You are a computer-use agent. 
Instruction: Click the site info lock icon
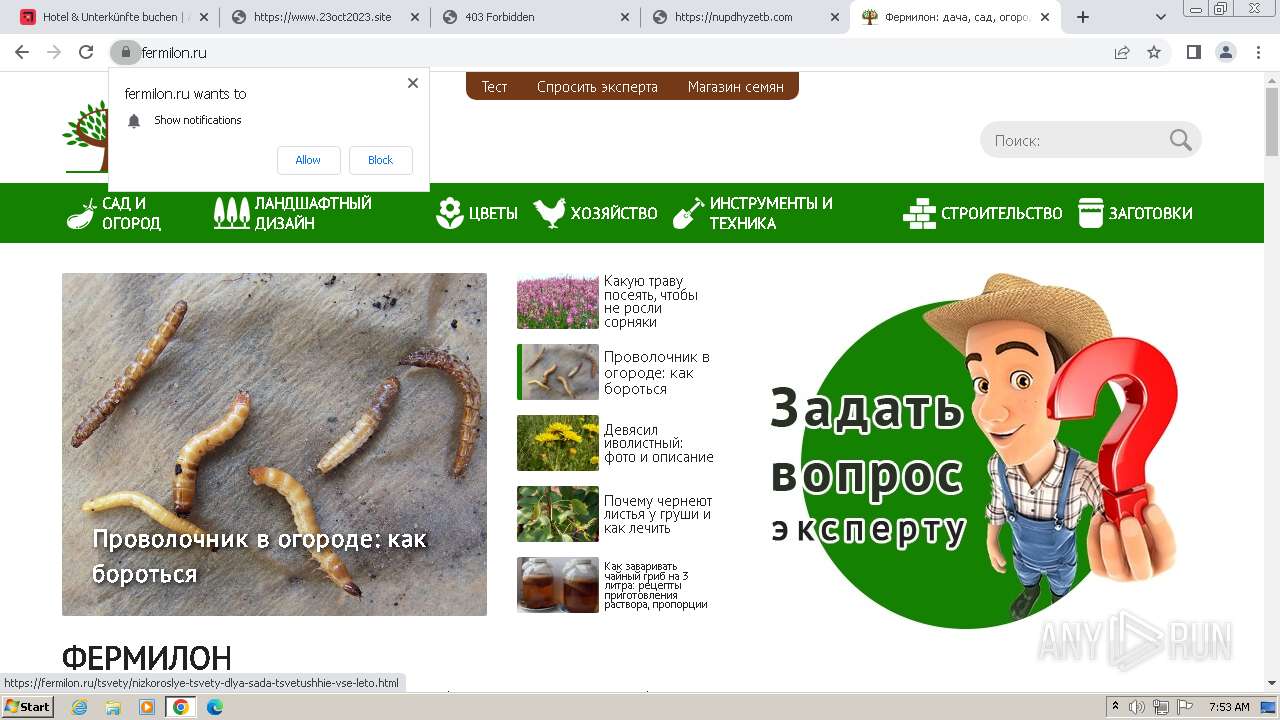pyautogui.click(x=125, y=52)
